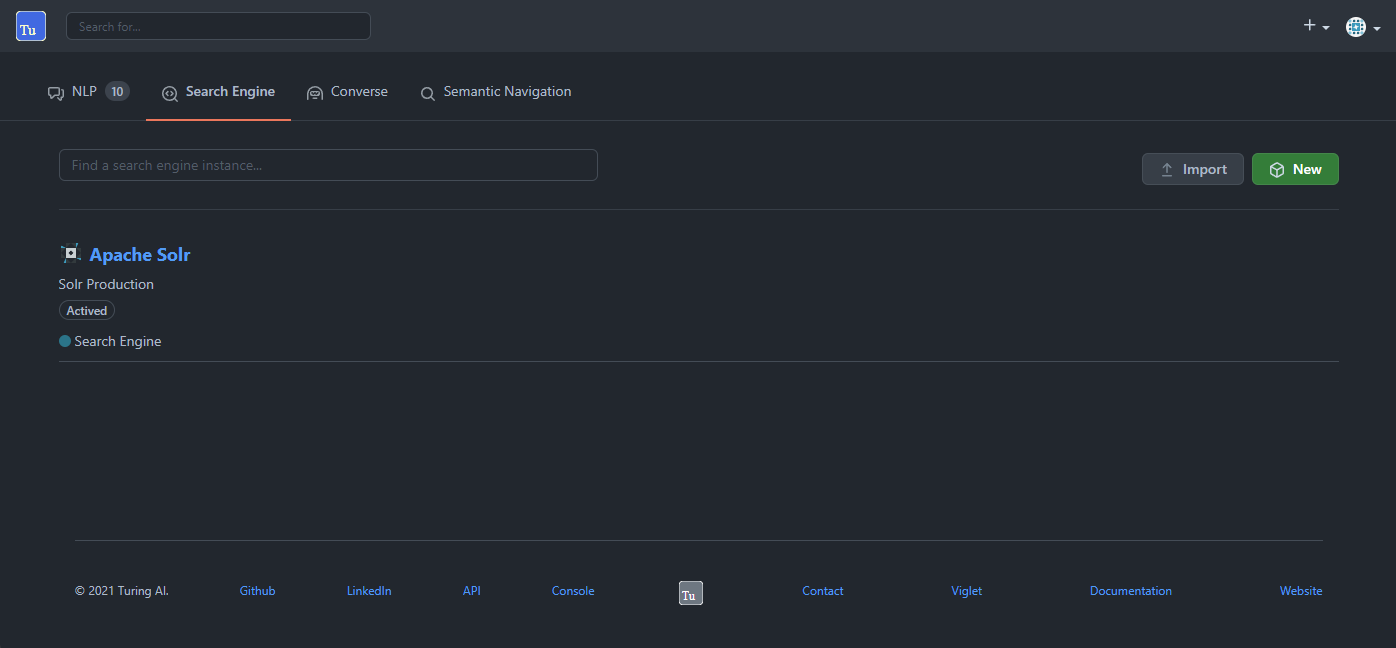Click the speech bubble icon beside NLP
1396x648 pixels.
click(x=55, y=92)
